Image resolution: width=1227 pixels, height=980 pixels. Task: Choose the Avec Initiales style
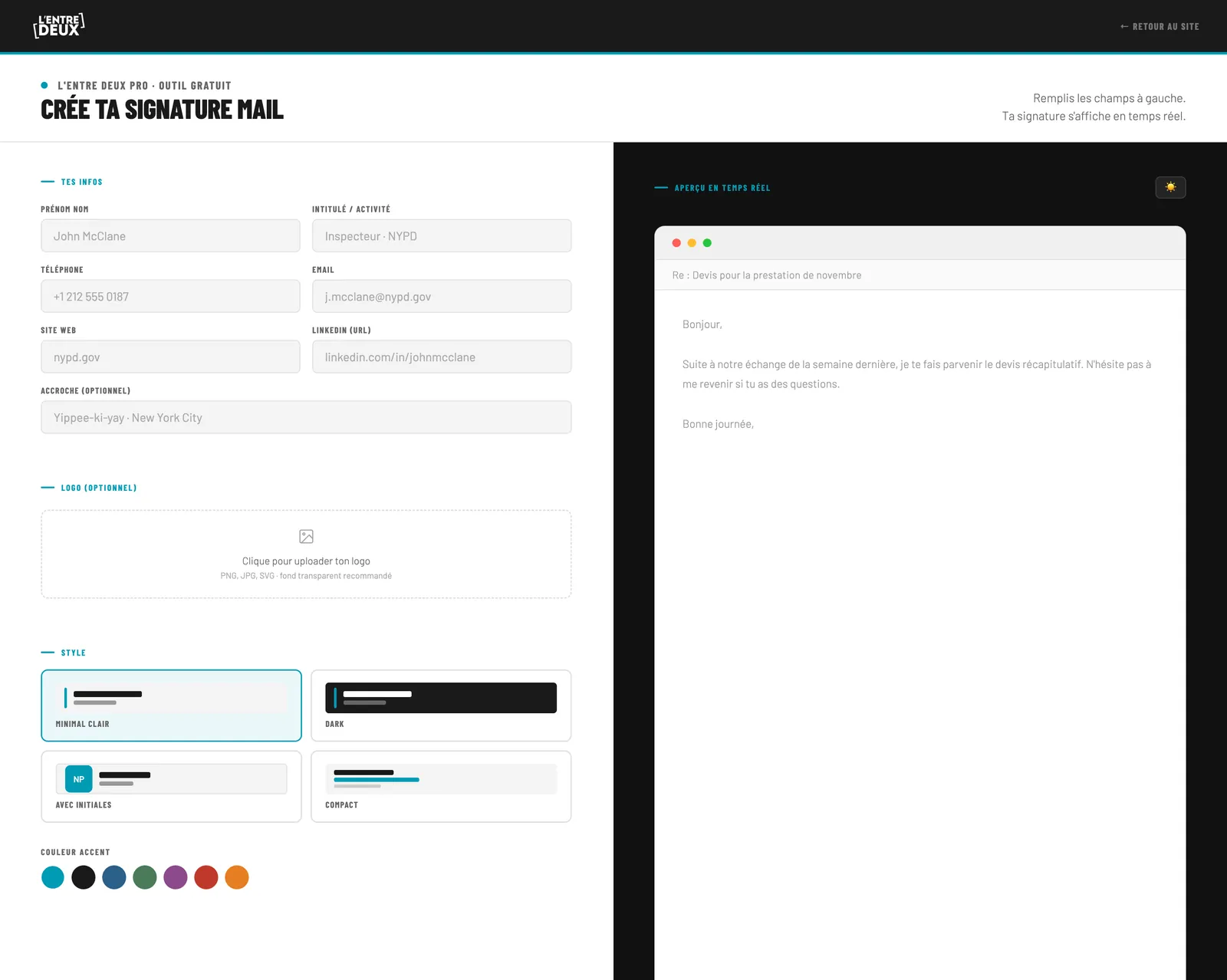[171, 786]
